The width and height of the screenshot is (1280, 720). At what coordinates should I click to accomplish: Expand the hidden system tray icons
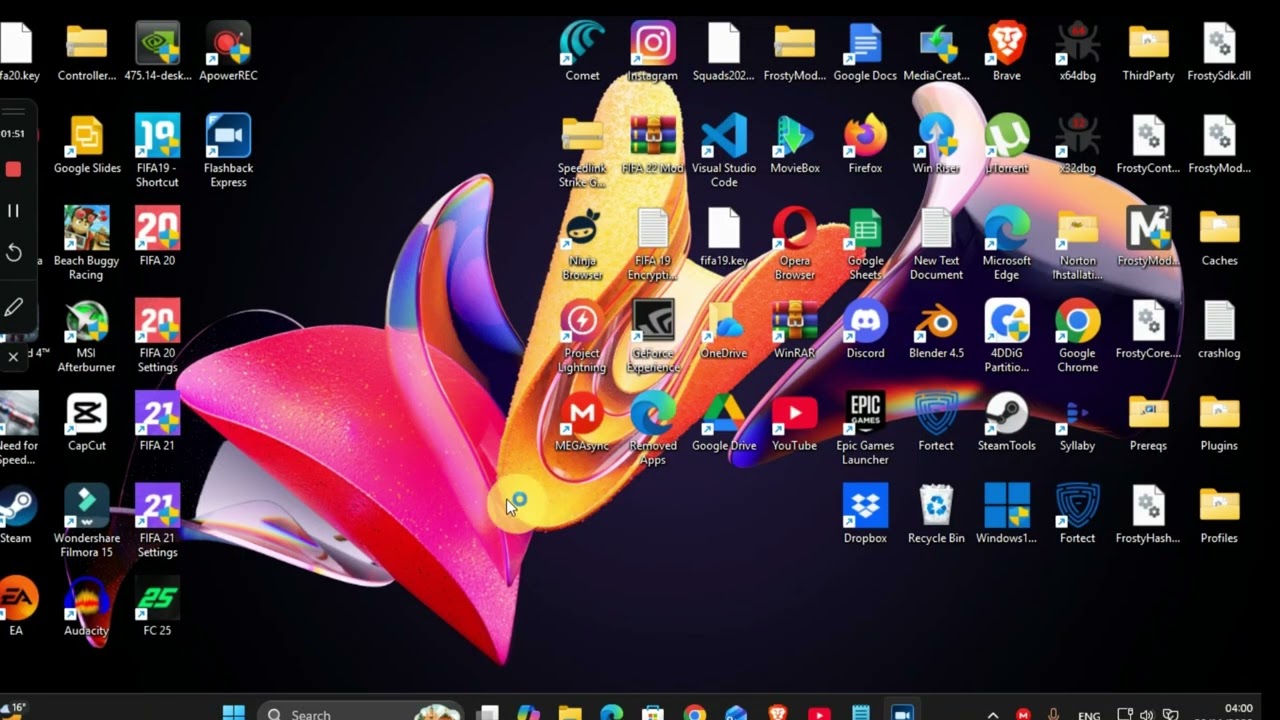993,714
